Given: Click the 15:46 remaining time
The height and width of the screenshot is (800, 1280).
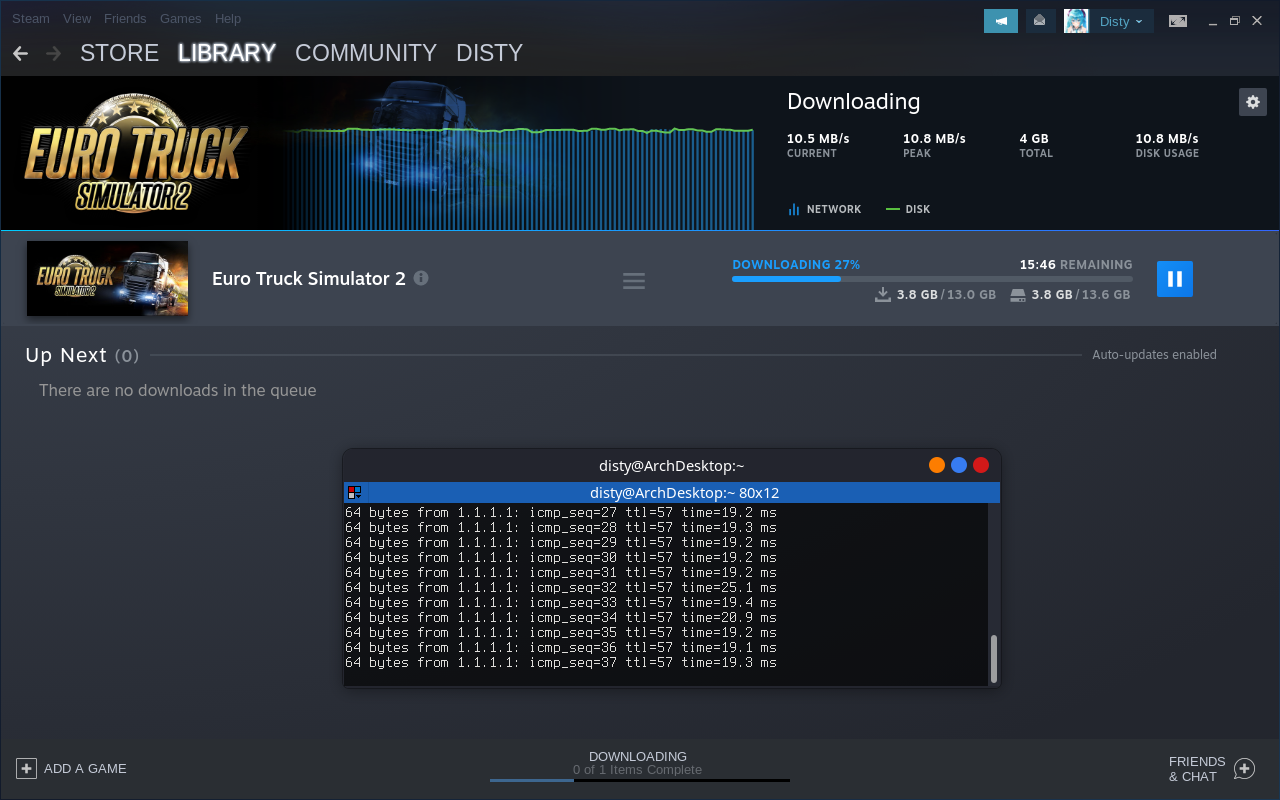Looking at the screenshot, I should [x=1038, y=265].
